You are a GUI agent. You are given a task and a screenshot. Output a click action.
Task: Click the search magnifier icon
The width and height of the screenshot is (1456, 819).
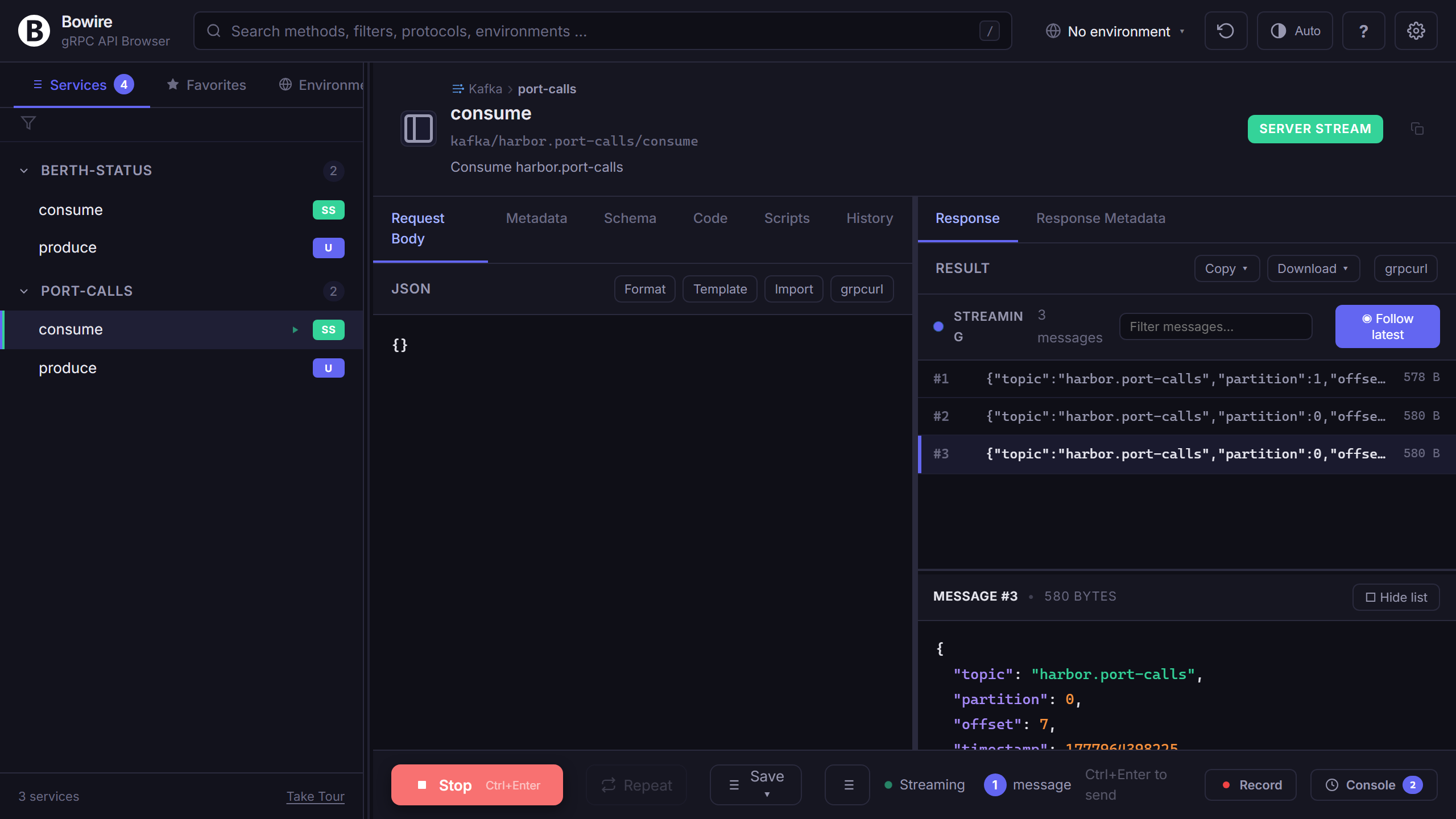pyautogui.click(x=214, y=31)
